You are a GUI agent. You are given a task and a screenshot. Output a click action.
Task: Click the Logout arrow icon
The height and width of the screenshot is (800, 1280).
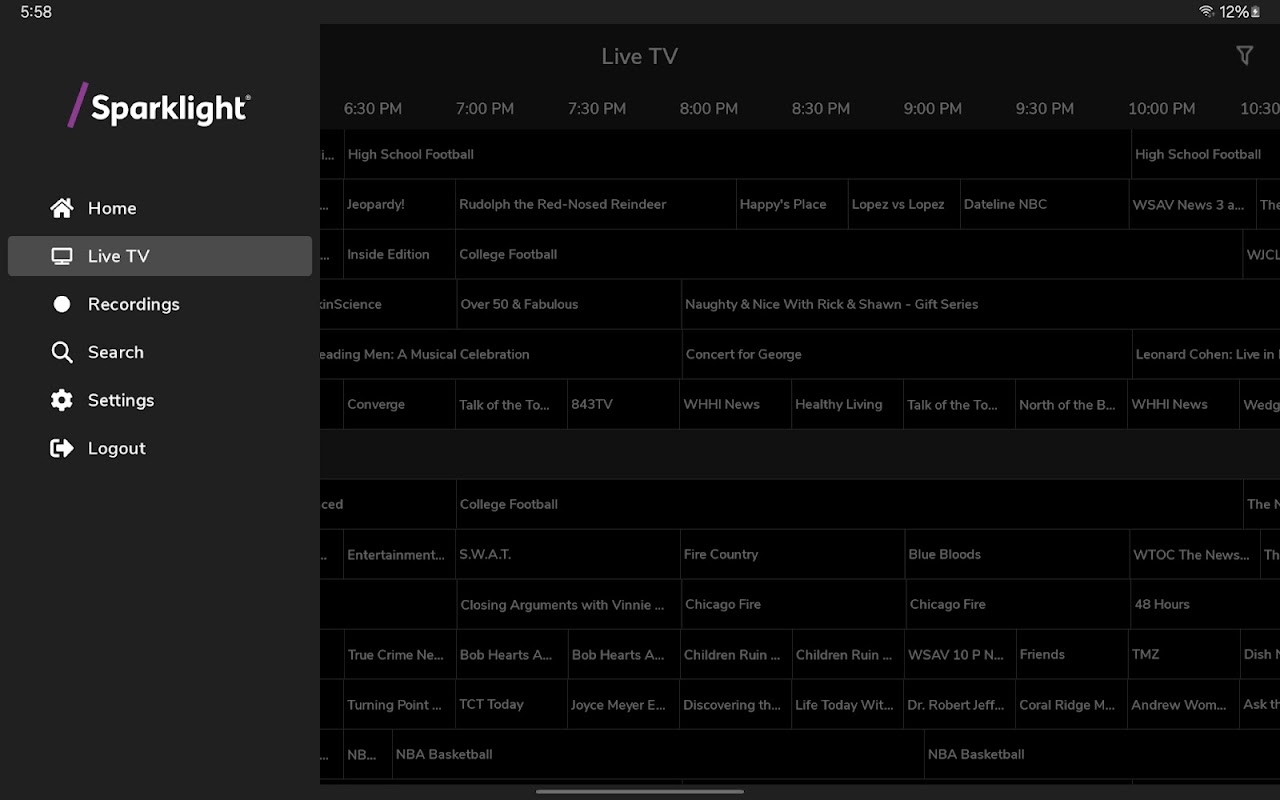(x=62, y=448)
